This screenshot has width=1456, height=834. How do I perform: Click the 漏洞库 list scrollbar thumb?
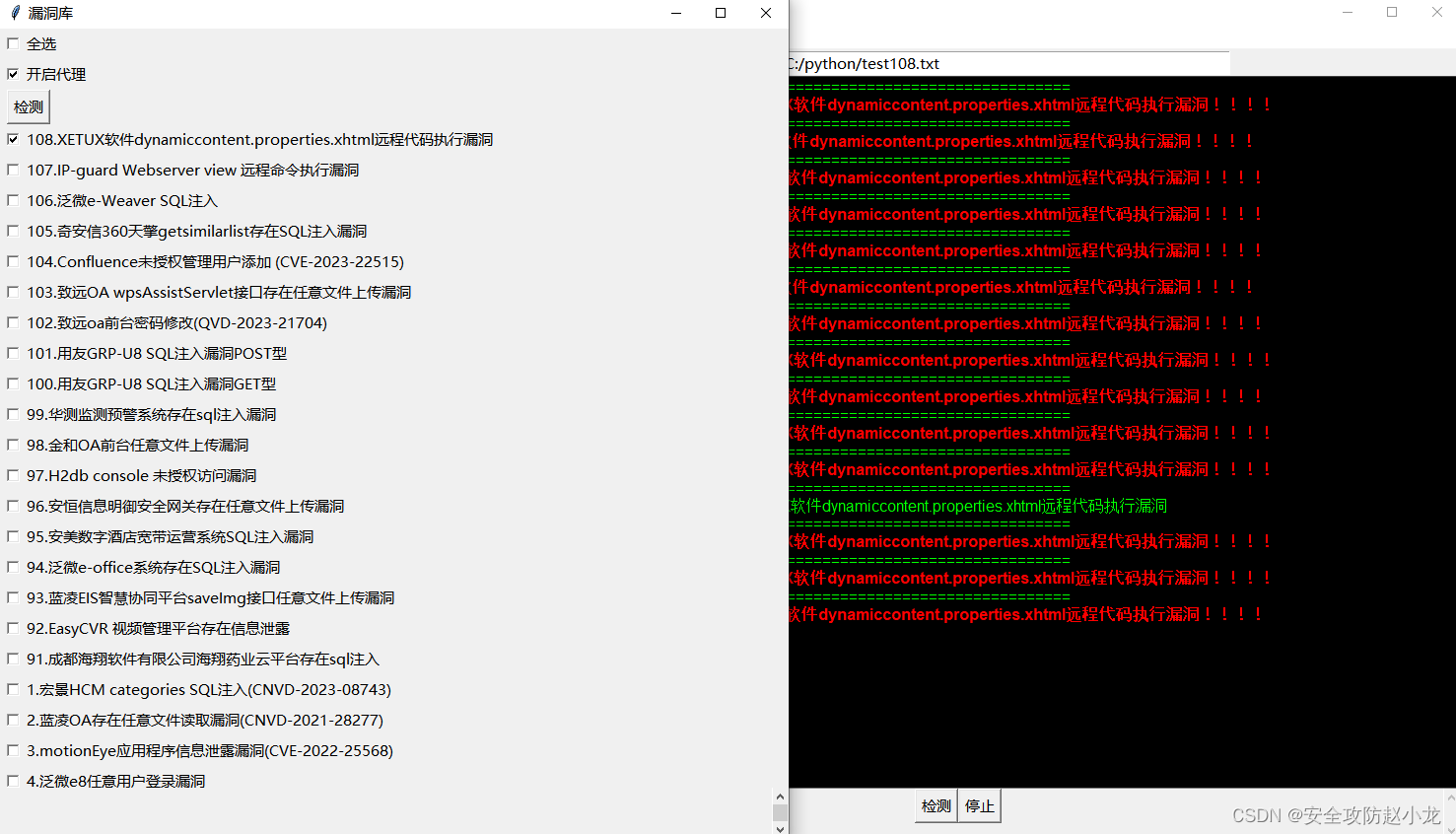[780, 813]
